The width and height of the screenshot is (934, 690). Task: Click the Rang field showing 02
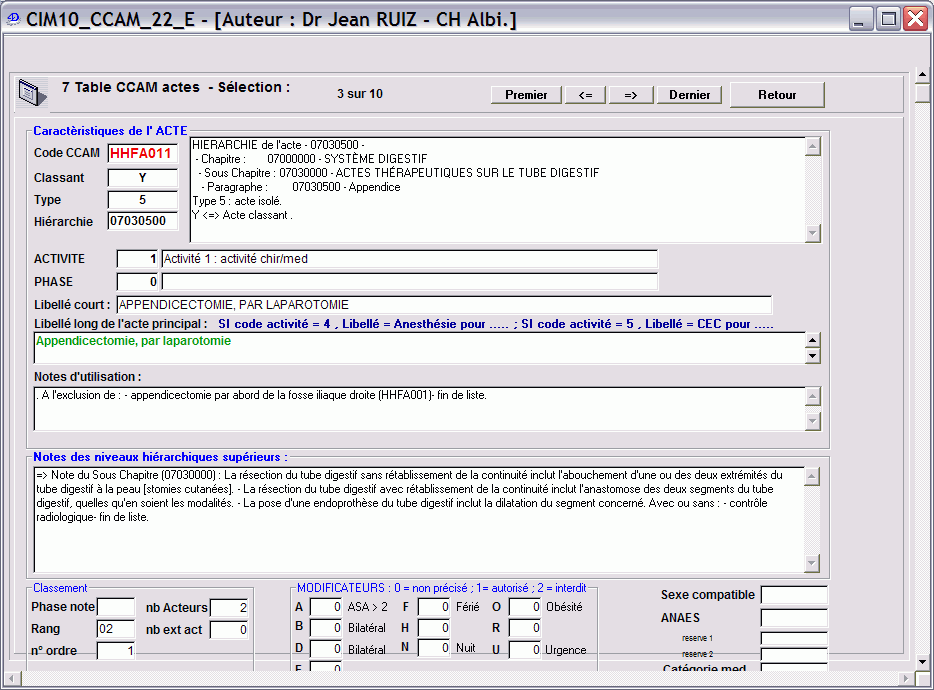pyautogui.click(x=116, y=629)
